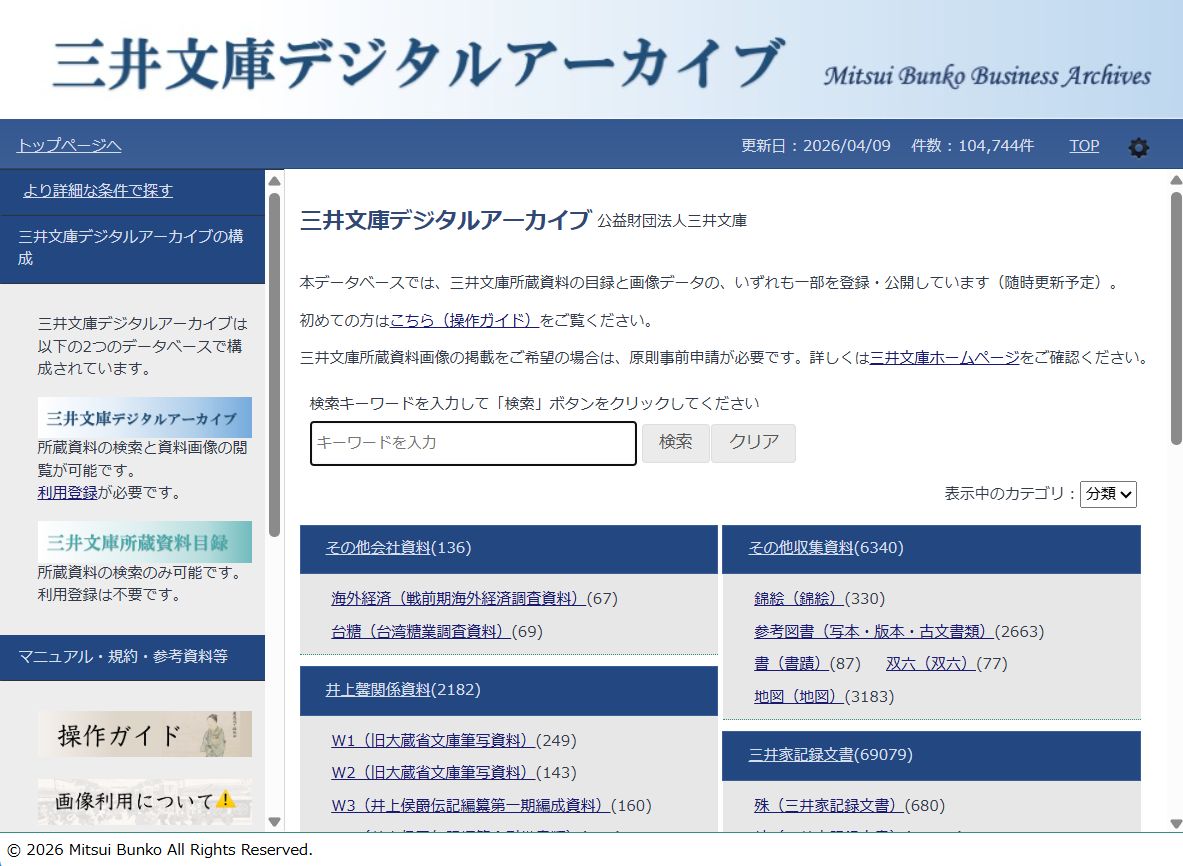Select 三井文庫デジタルアーカイブの構成 sidebar section

(132, 247)
